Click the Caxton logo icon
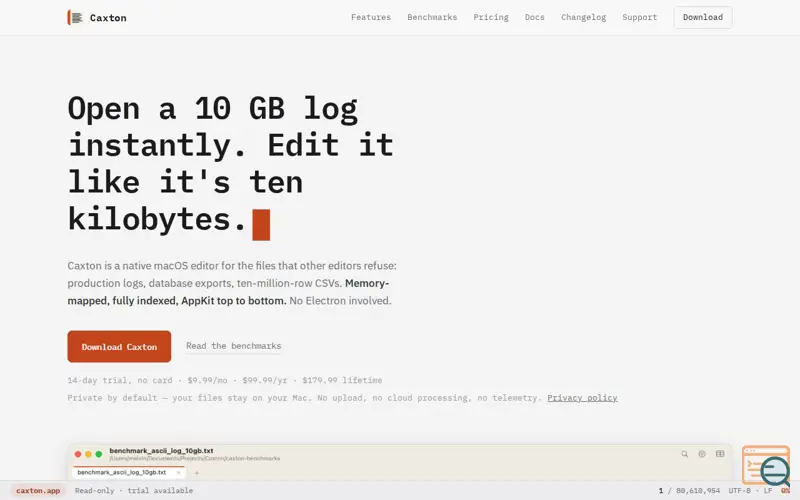 point(76,17)
